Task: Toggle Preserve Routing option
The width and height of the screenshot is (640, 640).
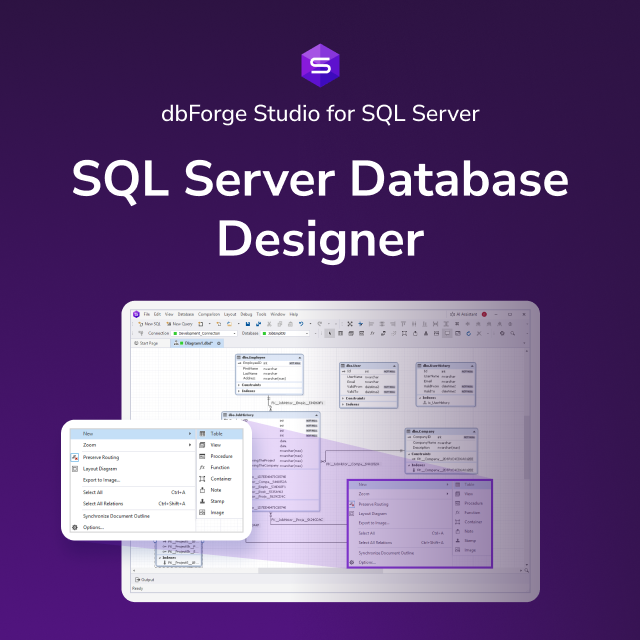Action: tap(100, 457)
